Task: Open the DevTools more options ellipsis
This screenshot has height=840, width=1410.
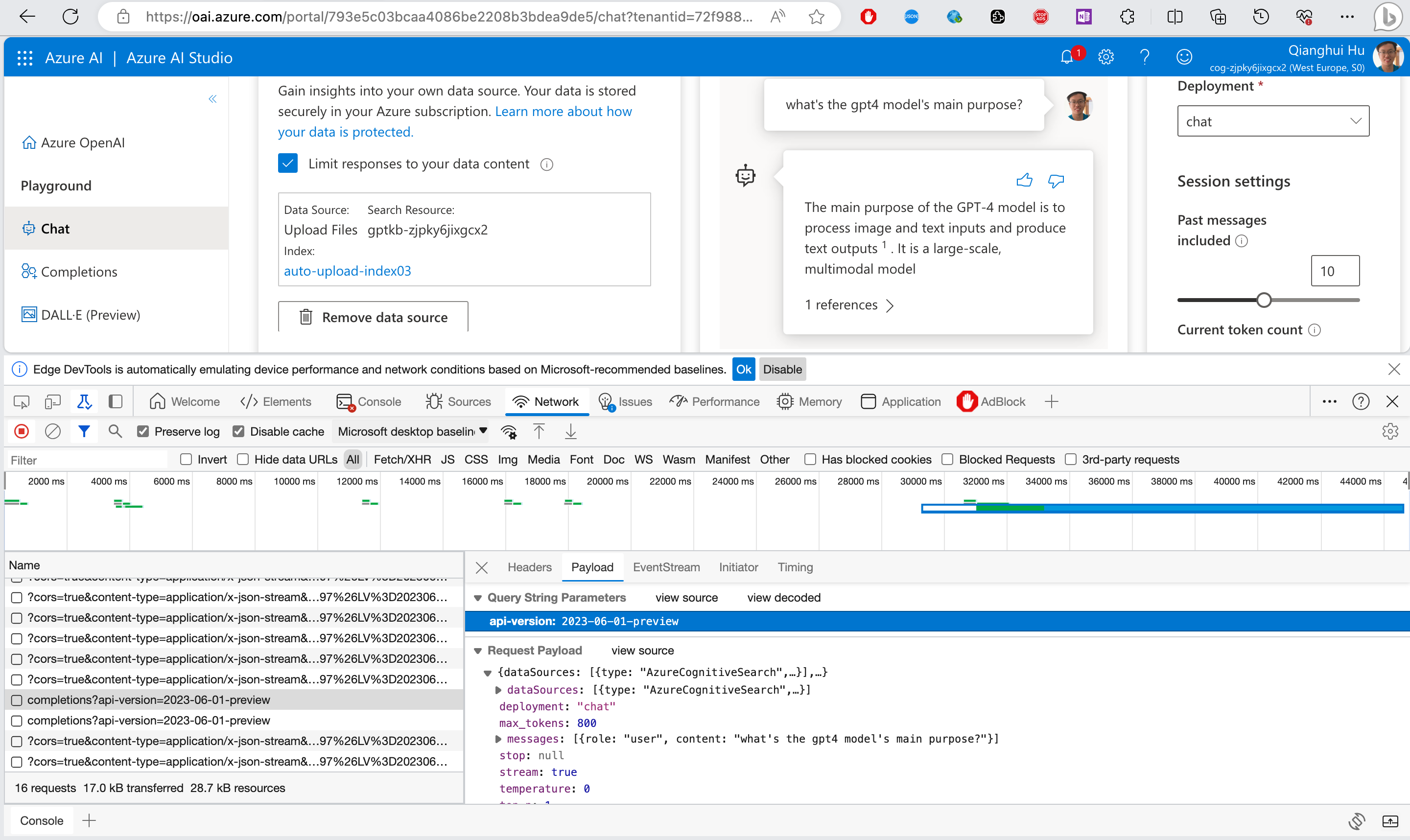Action: 1329,402
